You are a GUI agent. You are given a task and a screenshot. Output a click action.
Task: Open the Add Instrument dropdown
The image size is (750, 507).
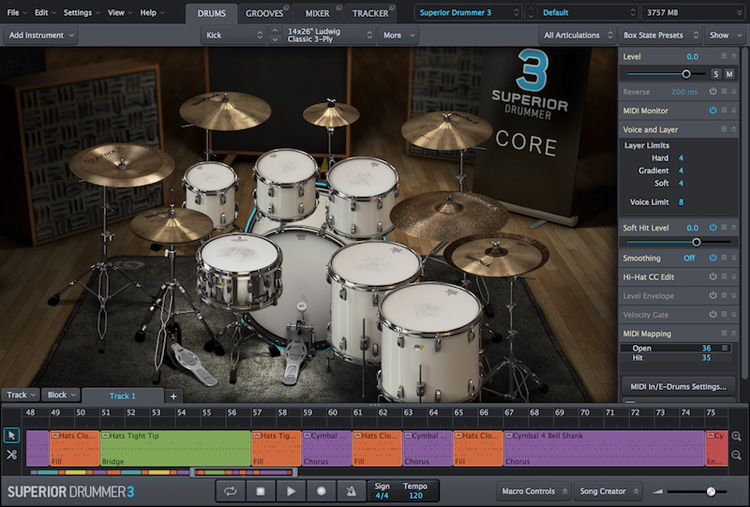(40, 35)
